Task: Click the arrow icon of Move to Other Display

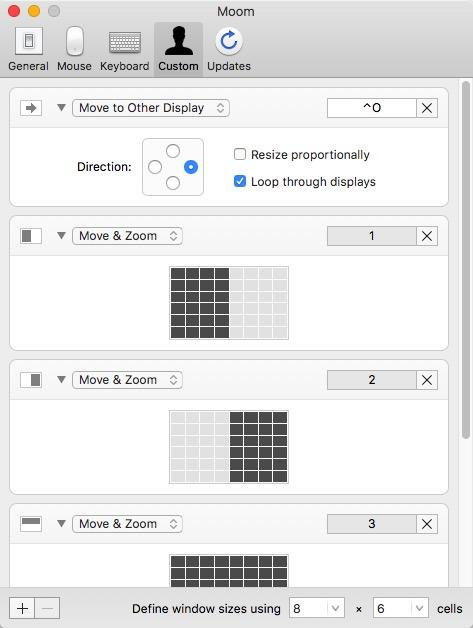Action: pyautogui.click(x=31, y=108)
